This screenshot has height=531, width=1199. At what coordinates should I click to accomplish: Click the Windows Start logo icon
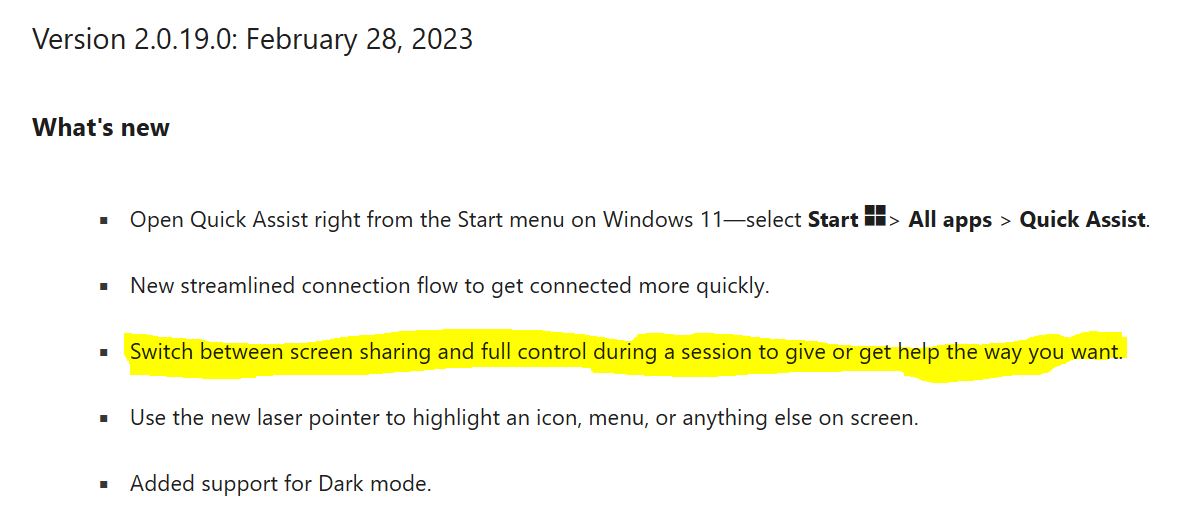click(x=875, y=216)
